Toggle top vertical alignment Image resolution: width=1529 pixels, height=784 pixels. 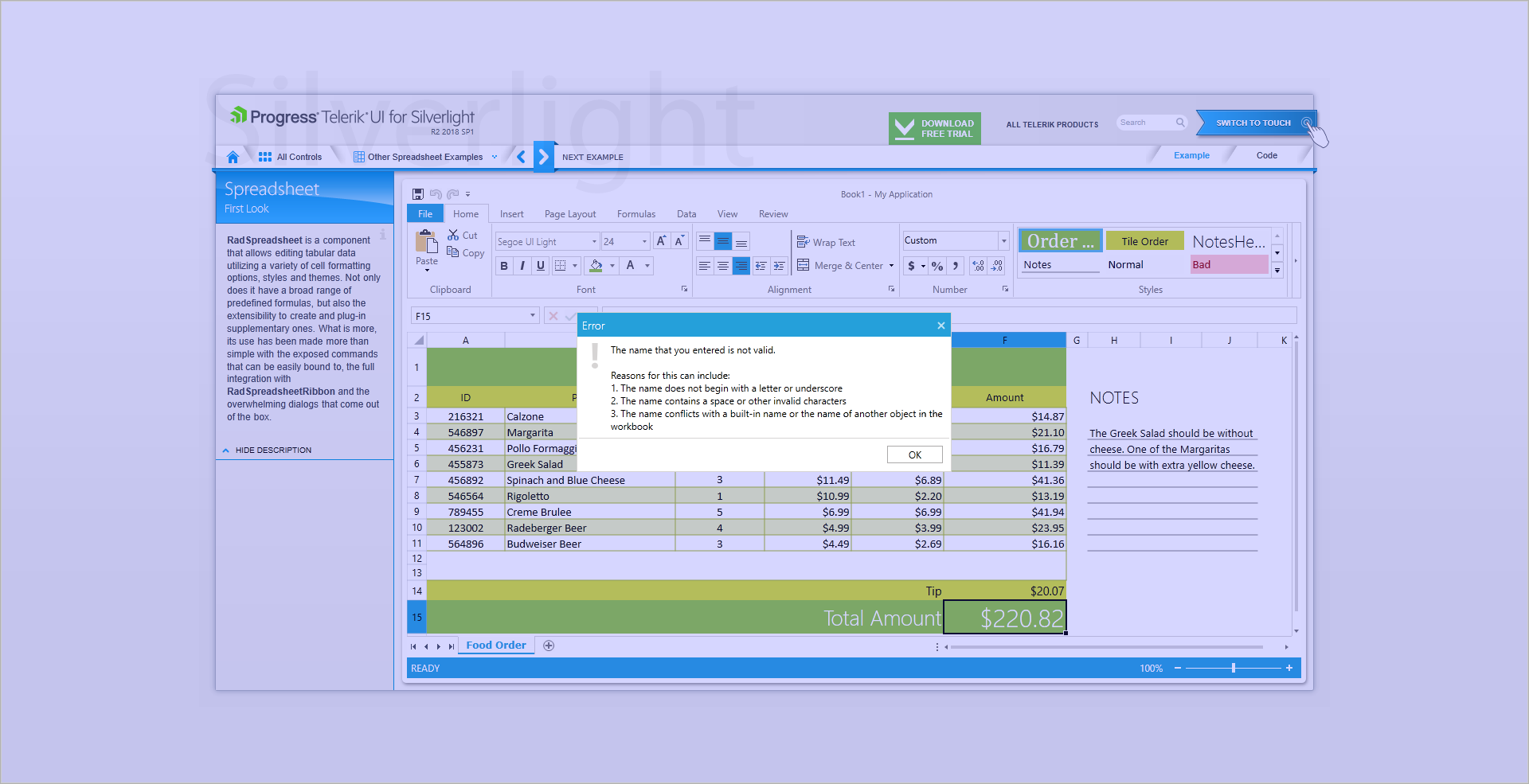coord(705,241)
